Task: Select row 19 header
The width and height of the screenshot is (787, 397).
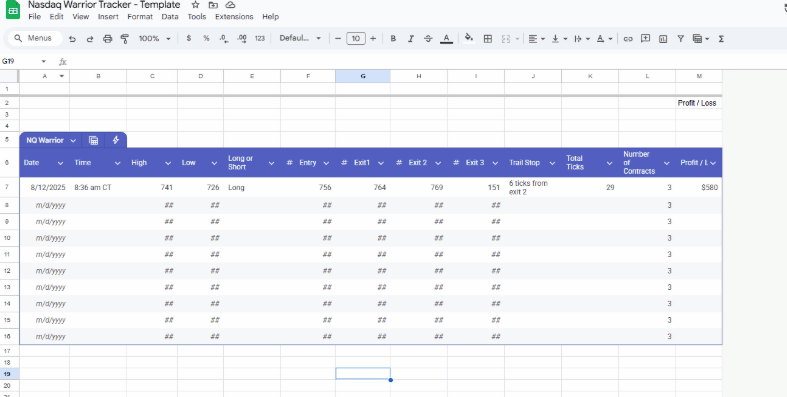Action: (x=10, y=374)
